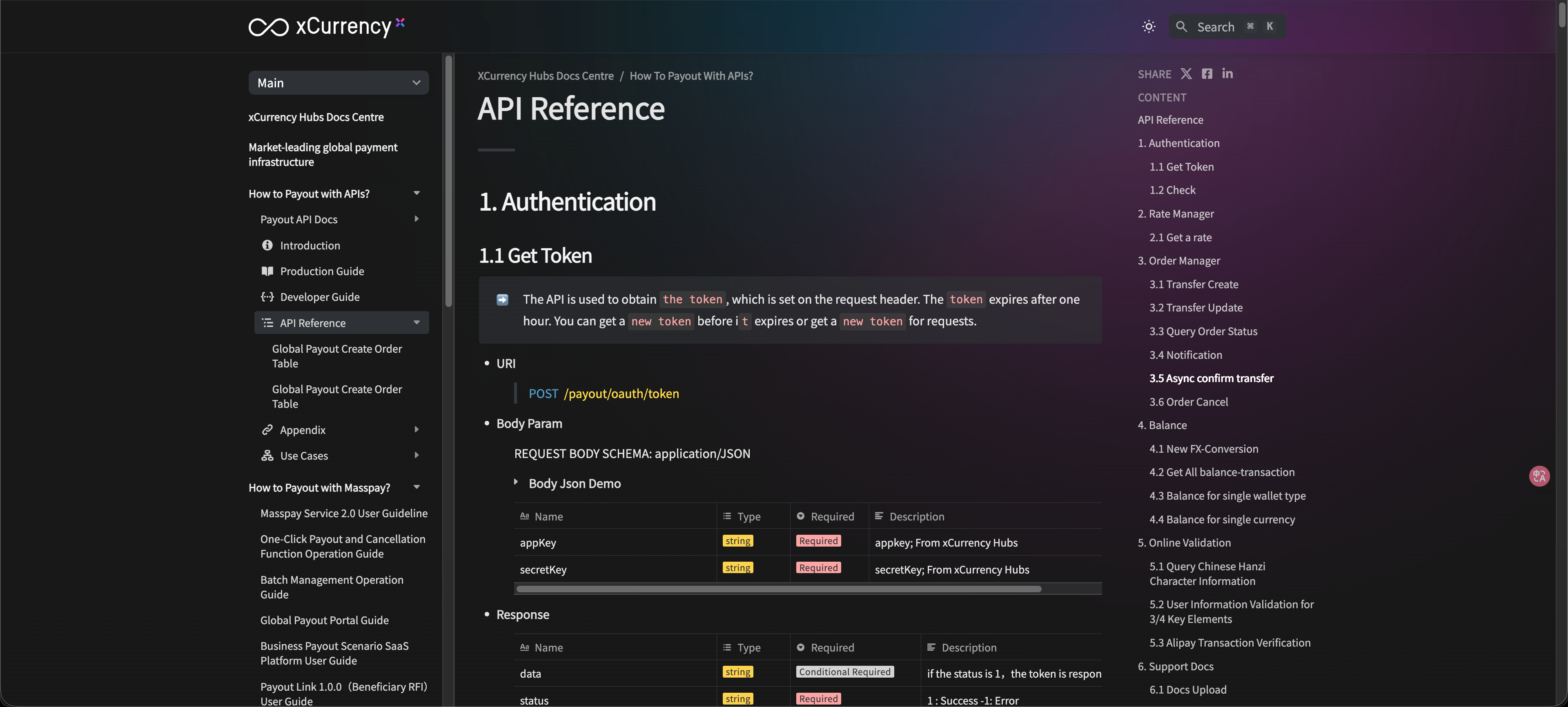Open Use Cases sidebar entry
The width and height of the screenshot is (1568, 707).
click(x=303, y=456)
